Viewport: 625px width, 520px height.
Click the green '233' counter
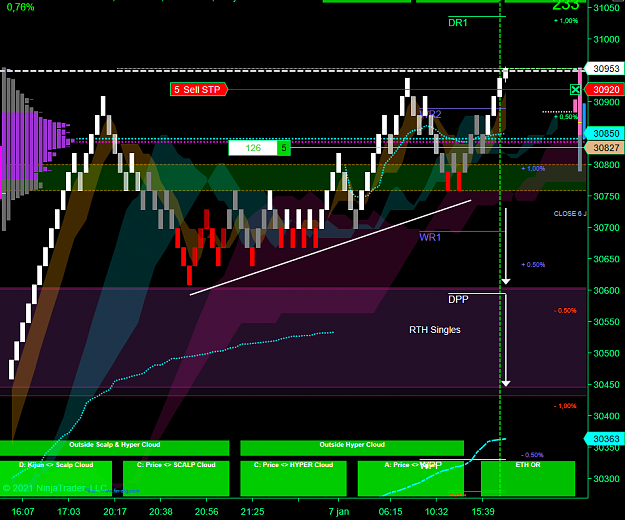pyautogui.click(x=566, y=5)
